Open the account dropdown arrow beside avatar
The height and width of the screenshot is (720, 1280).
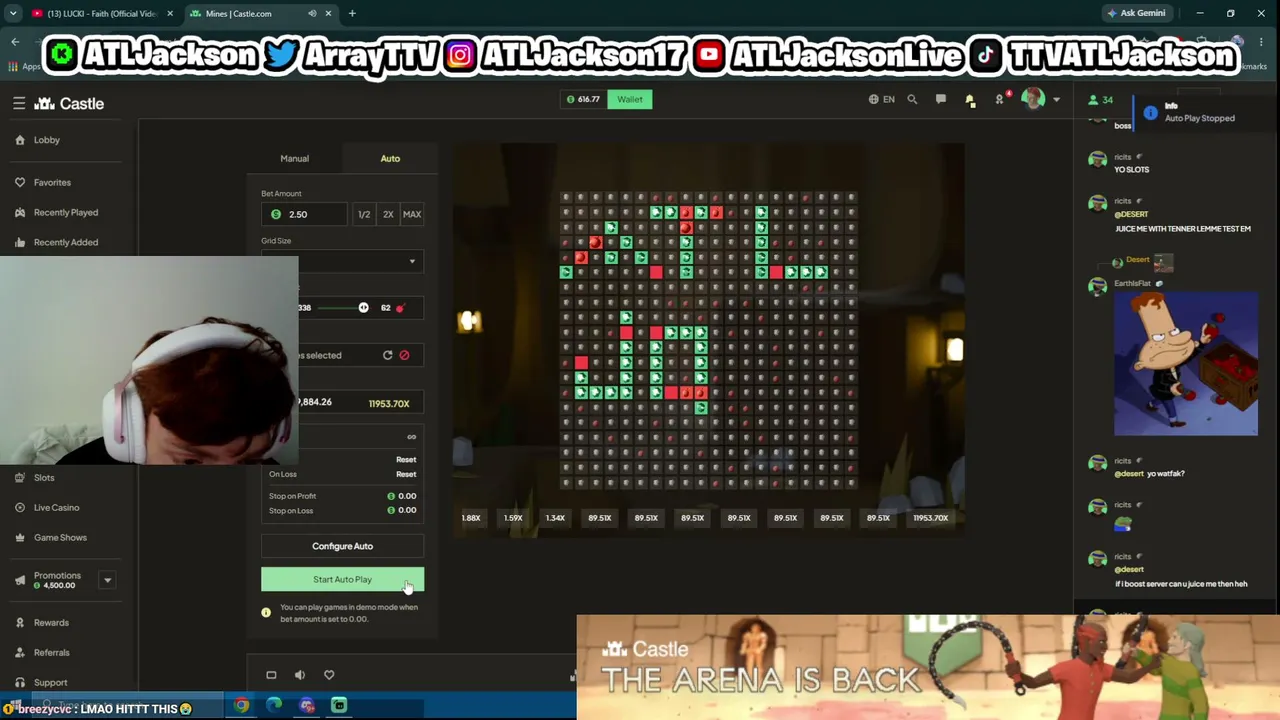tap(1056, 100)
